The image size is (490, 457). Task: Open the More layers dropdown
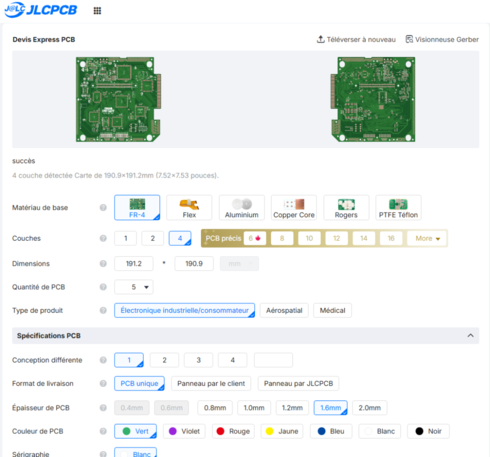click(x=427, y=238)
